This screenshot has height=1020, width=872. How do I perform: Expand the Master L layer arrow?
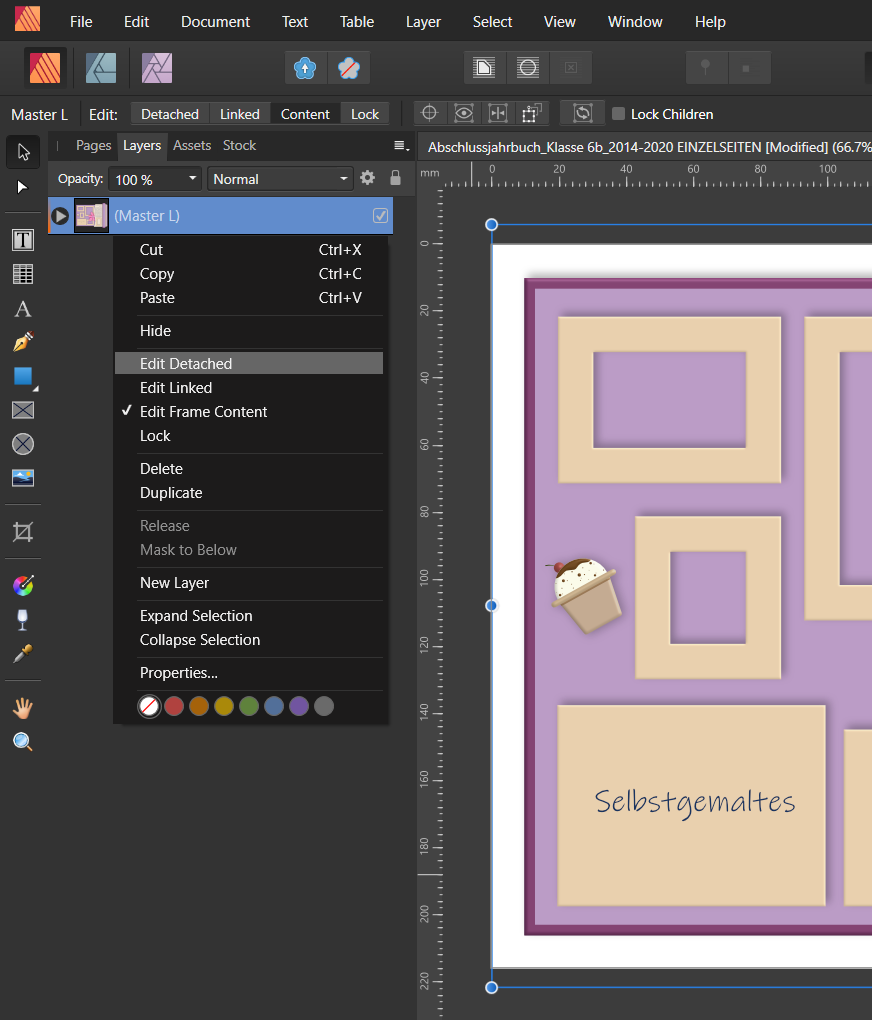click(x=60, y=215)
